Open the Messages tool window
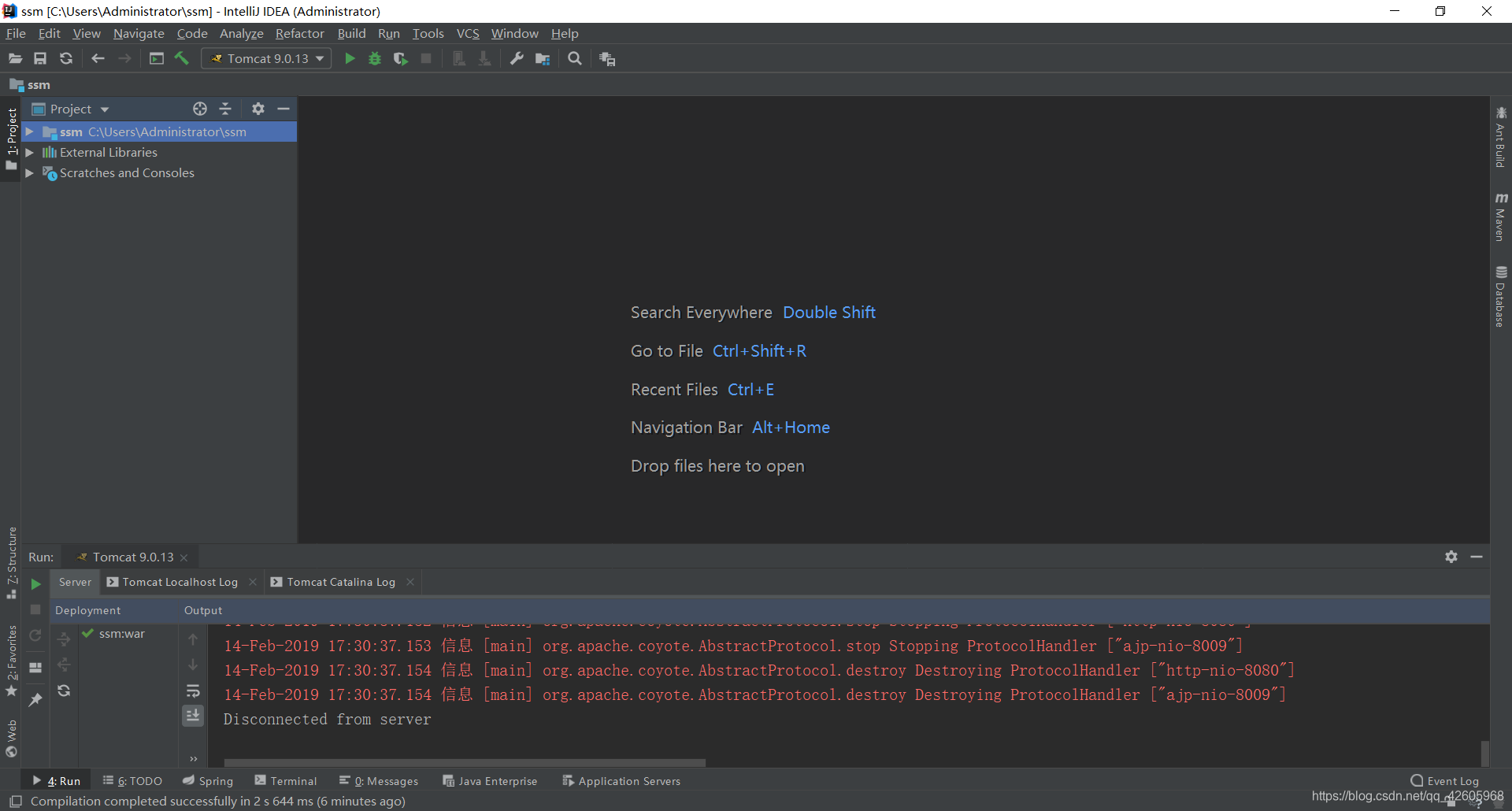 pyautogui.click(x=379, y=781)
